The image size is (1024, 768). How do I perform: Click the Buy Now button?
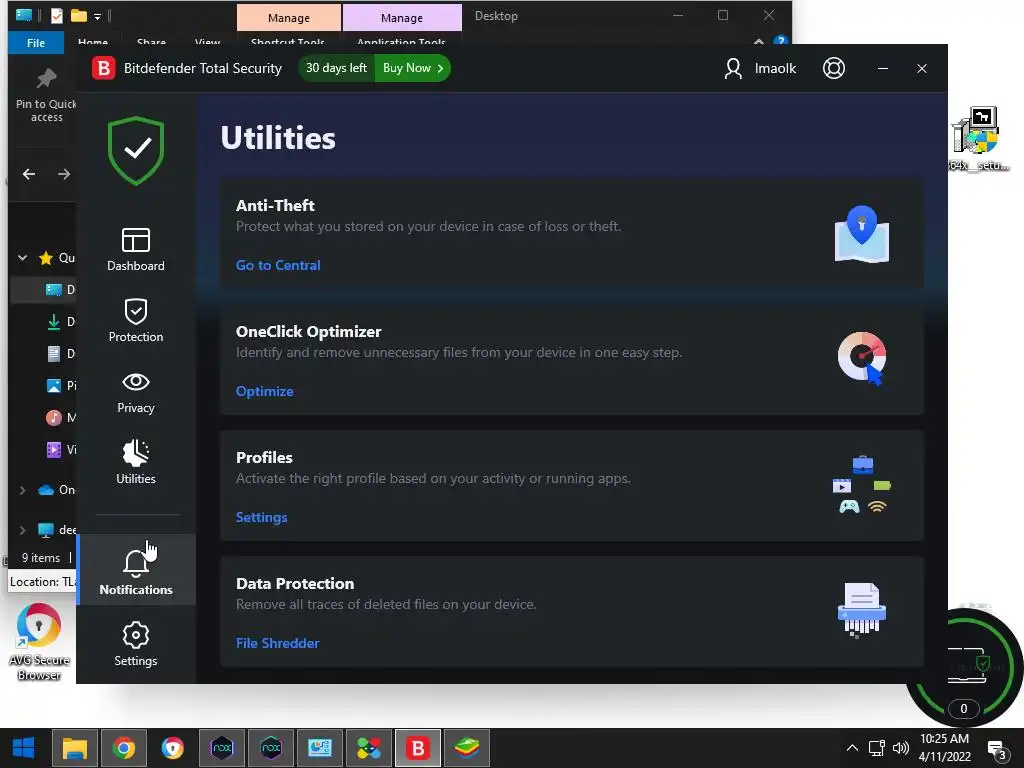coord(412,68)
